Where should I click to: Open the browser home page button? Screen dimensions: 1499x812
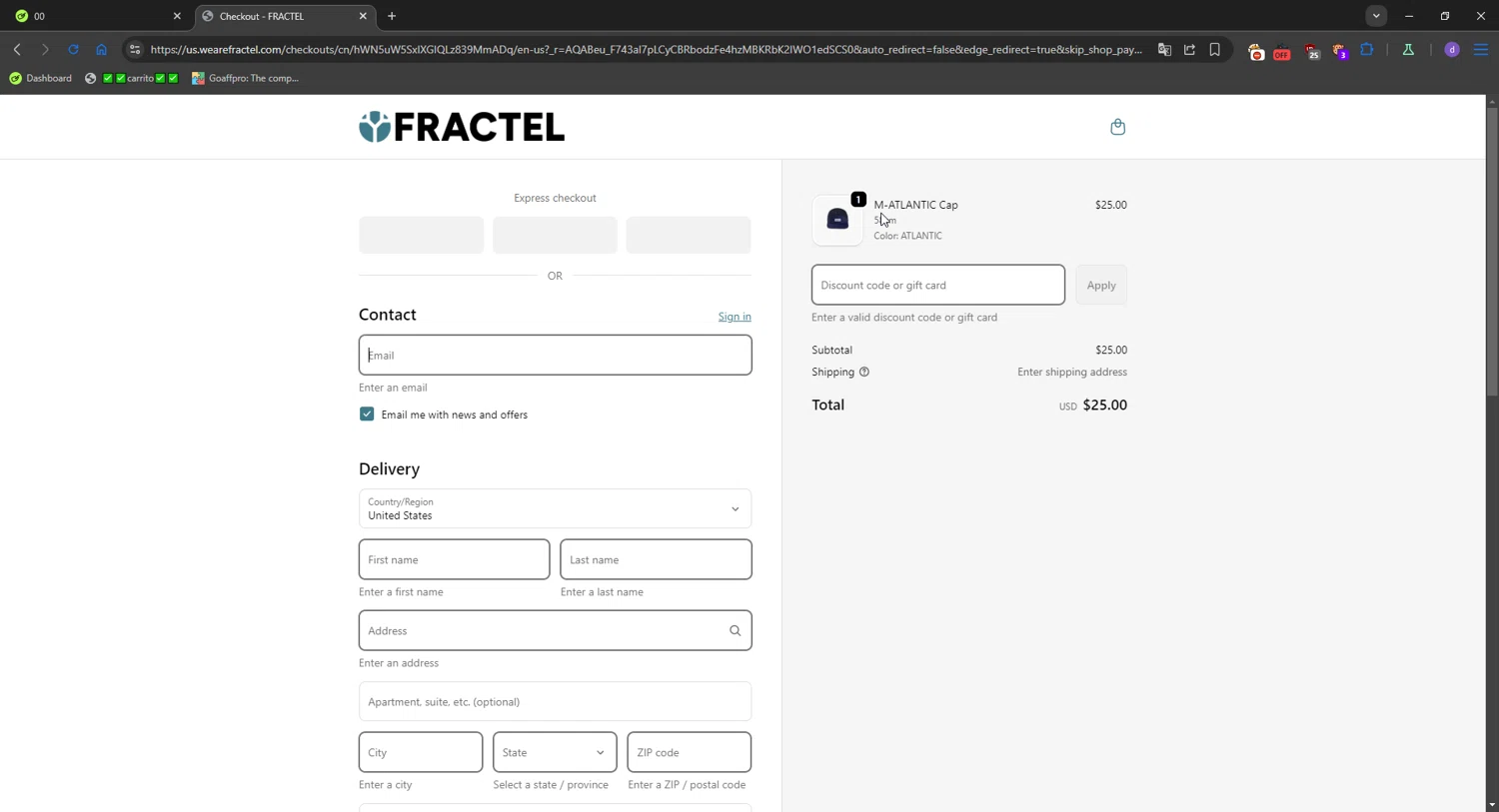101,49
